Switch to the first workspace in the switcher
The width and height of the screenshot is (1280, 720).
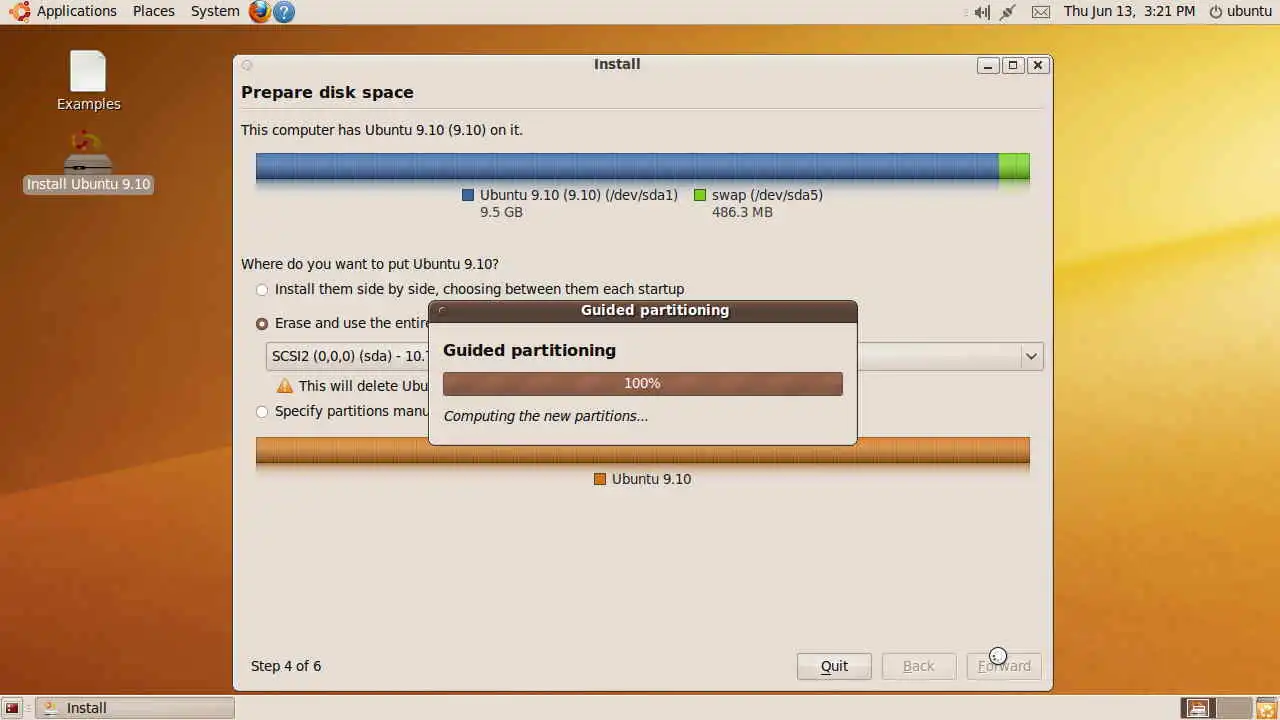click(1198, 708)
